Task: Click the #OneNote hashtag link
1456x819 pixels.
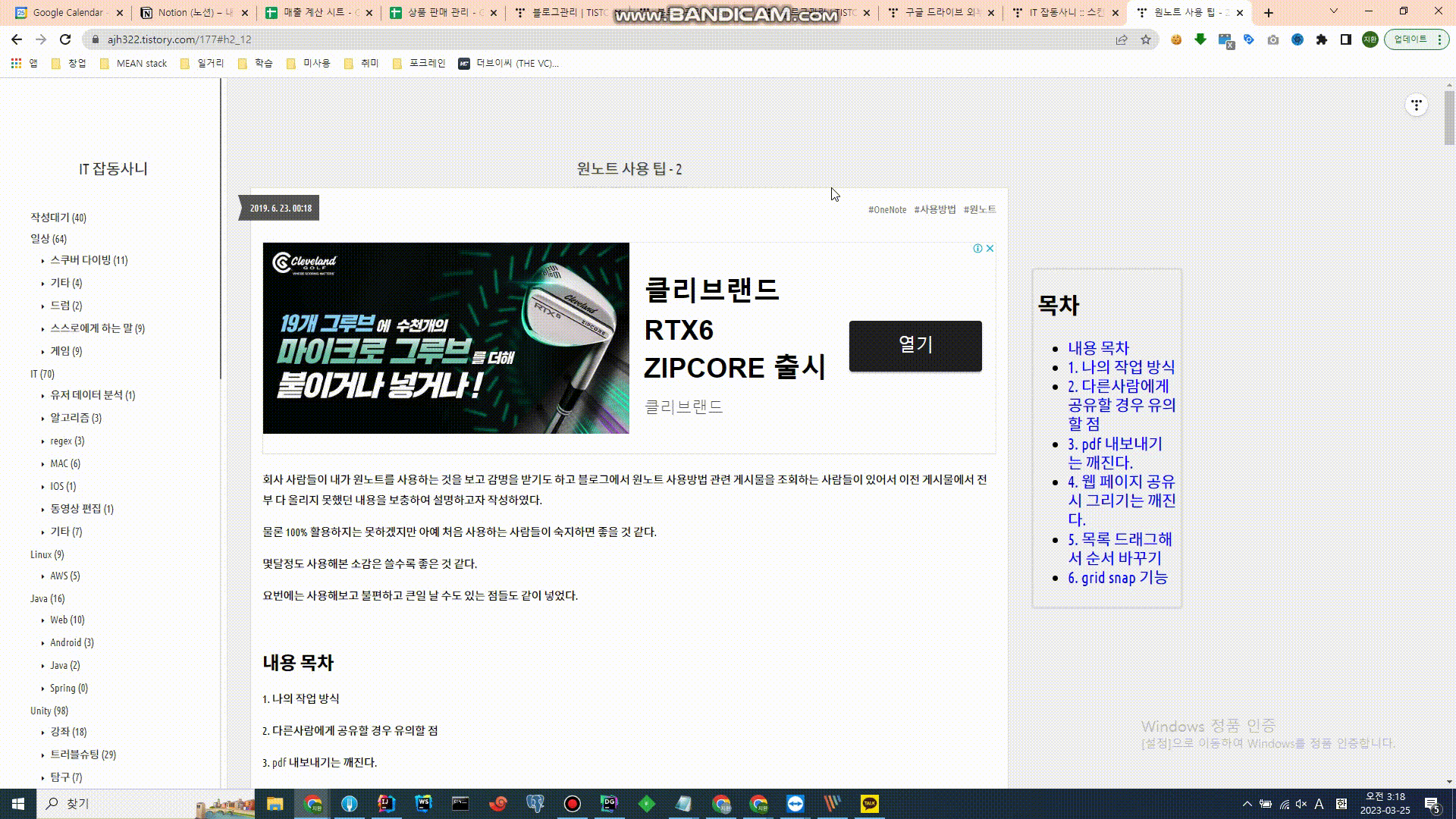Action: 886,209
